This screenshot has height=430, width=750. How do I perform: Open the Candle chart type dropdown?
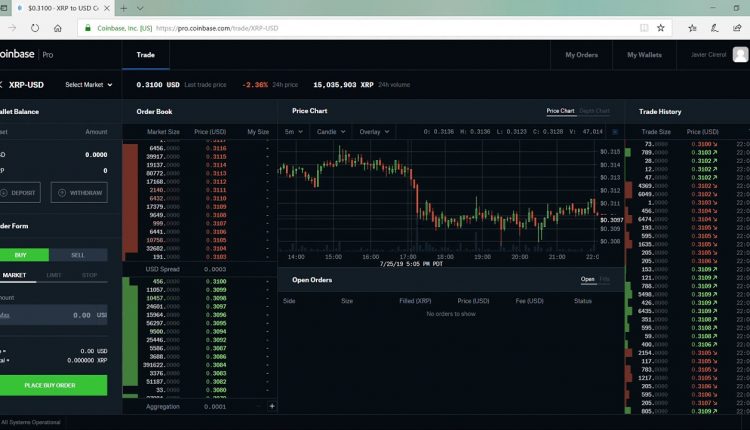[x=331, y=132]
